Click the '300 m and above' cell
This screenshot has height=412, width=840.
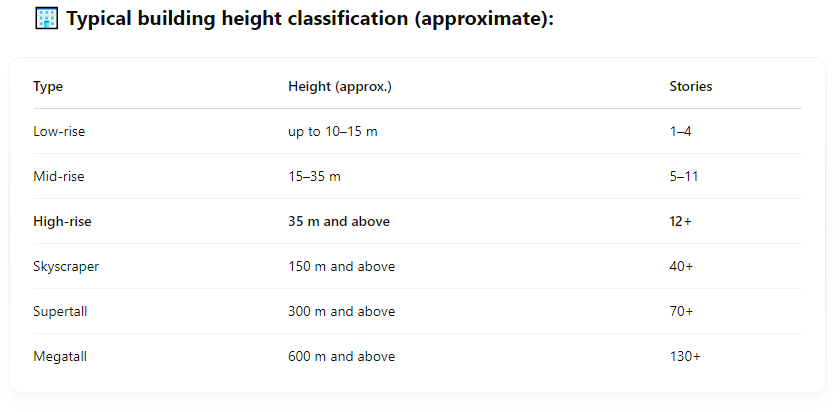pos(341,311)
